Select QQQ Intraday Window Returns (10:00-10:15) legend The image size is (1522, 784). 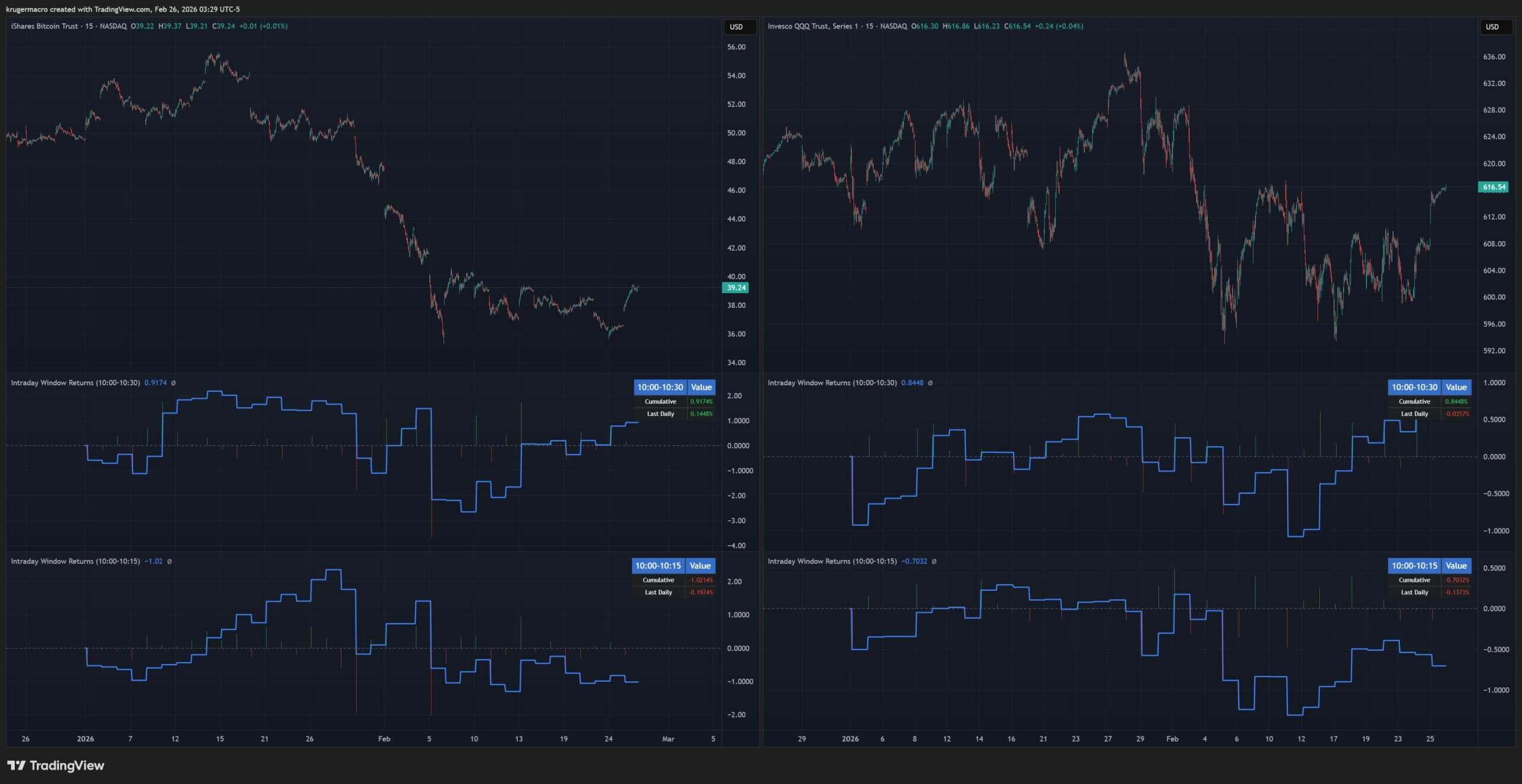(832, 561)
